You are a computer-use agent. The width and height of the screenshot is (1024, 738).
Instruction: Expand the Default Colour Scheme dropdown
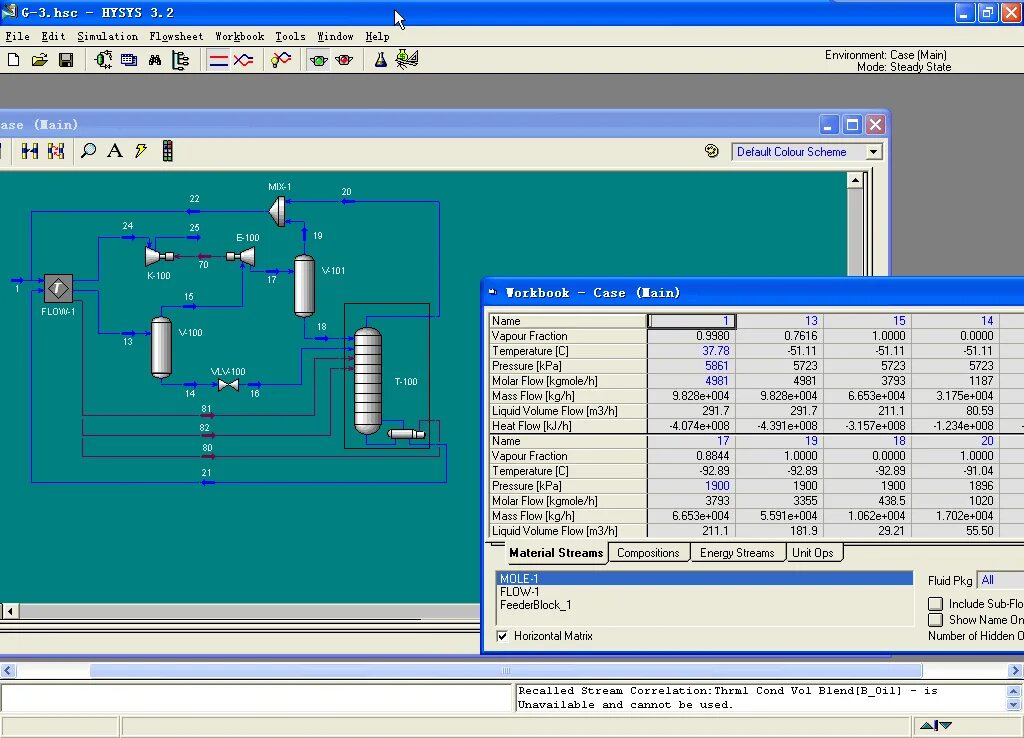pos(873,152)
